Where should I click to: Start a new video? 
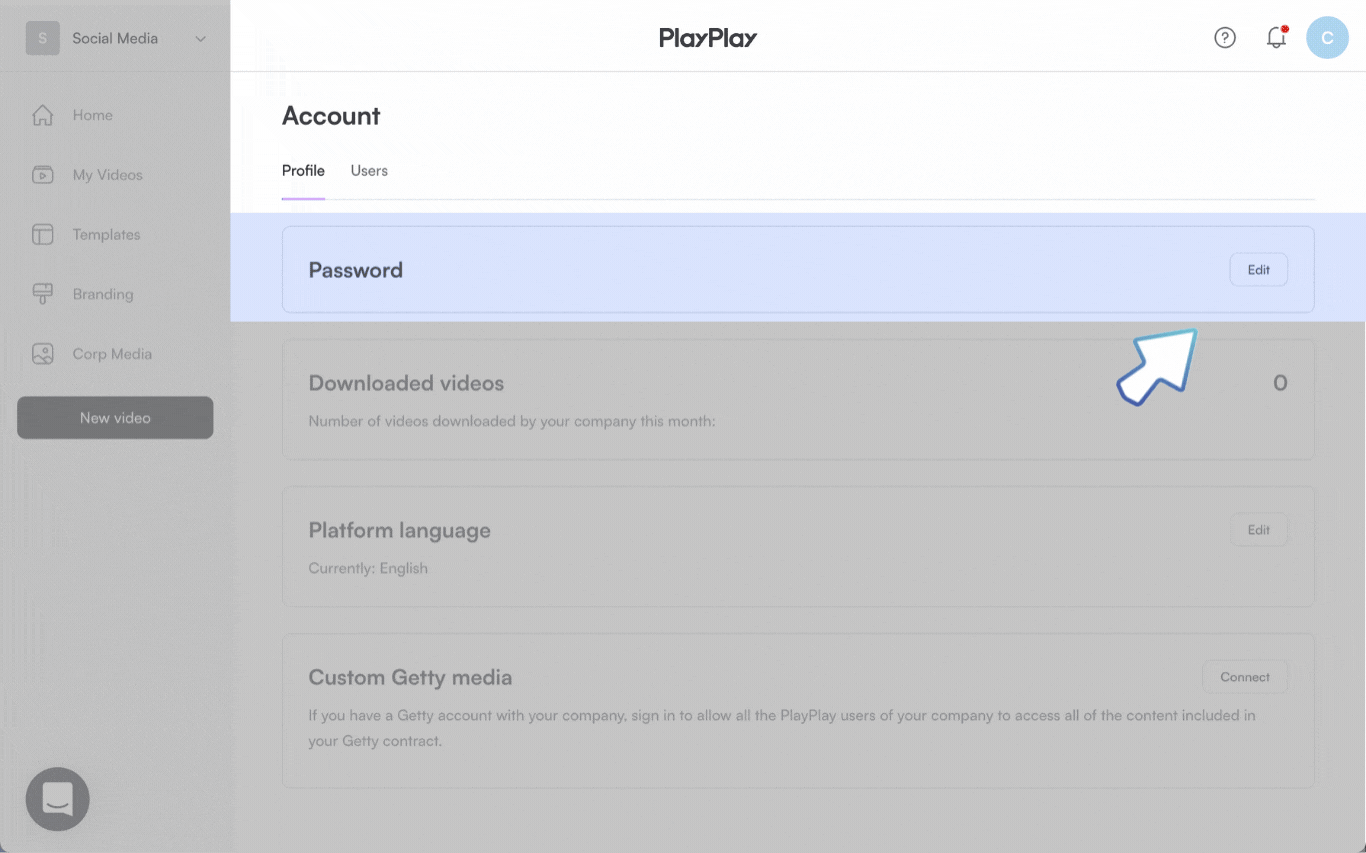pos(114,417)
